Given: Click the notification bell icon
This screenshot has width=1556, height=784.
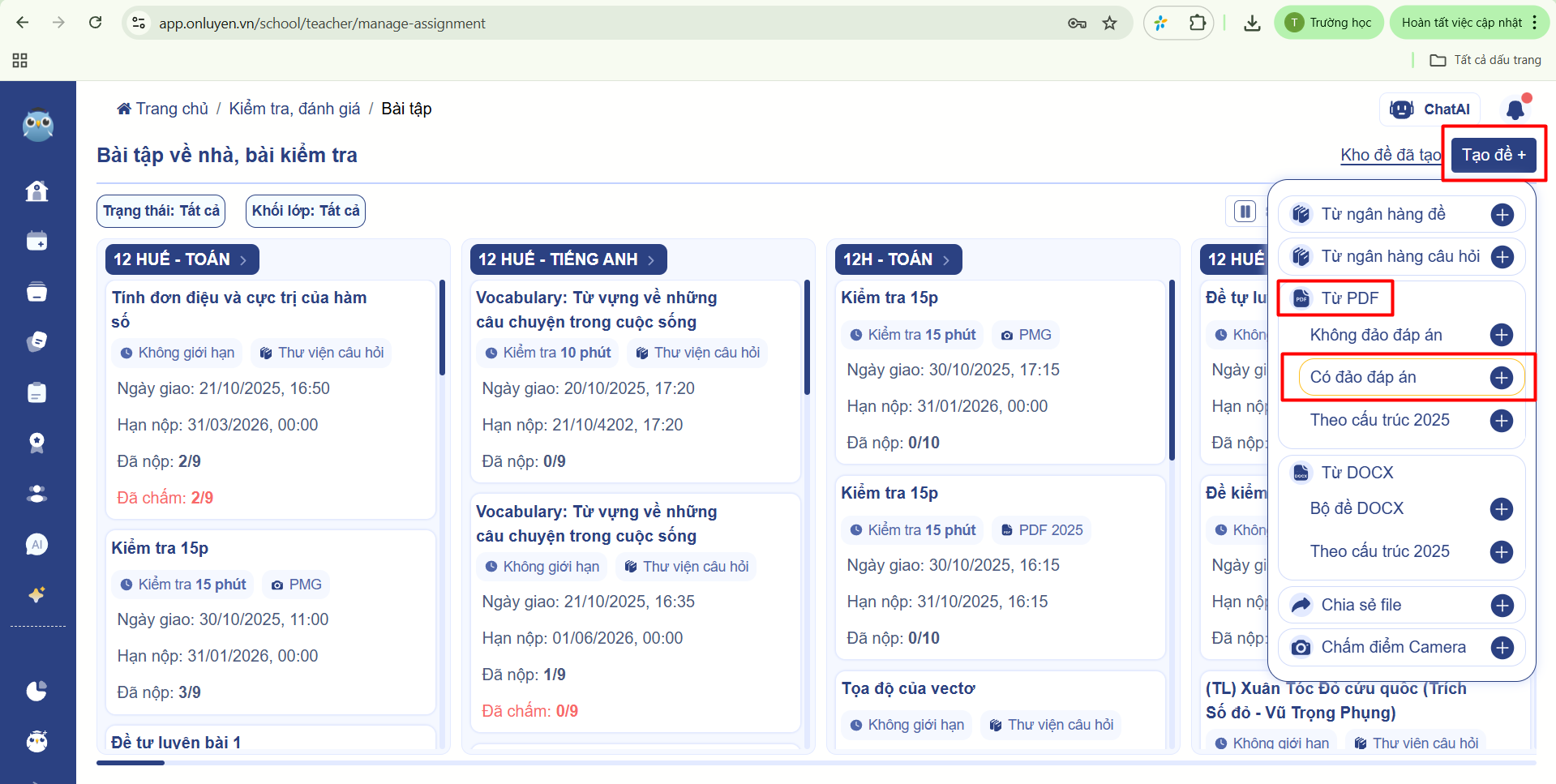Looking at the screenshot, I should tap(1515, 109).
